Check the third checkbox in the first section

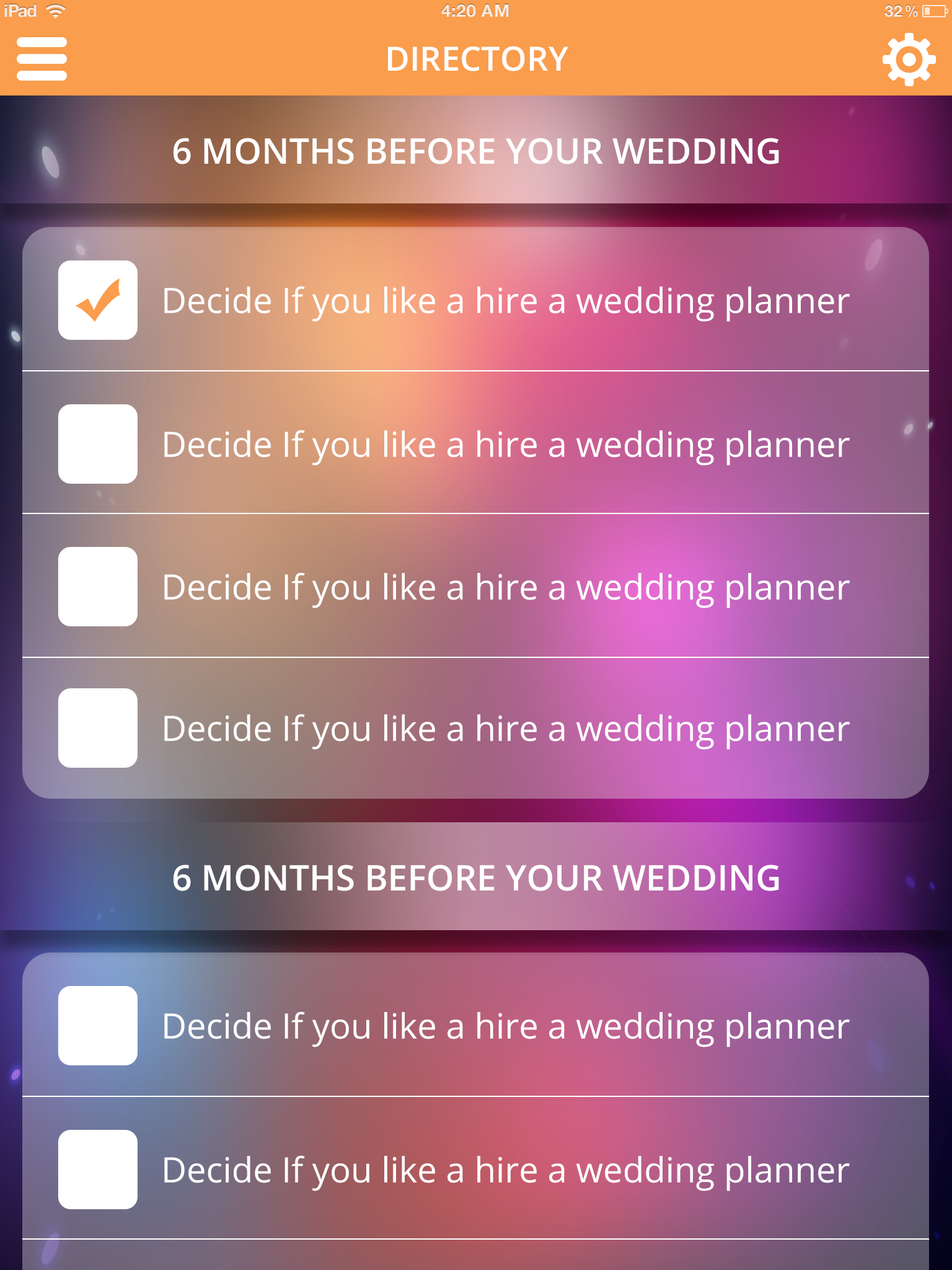click(x=98, y=587)
